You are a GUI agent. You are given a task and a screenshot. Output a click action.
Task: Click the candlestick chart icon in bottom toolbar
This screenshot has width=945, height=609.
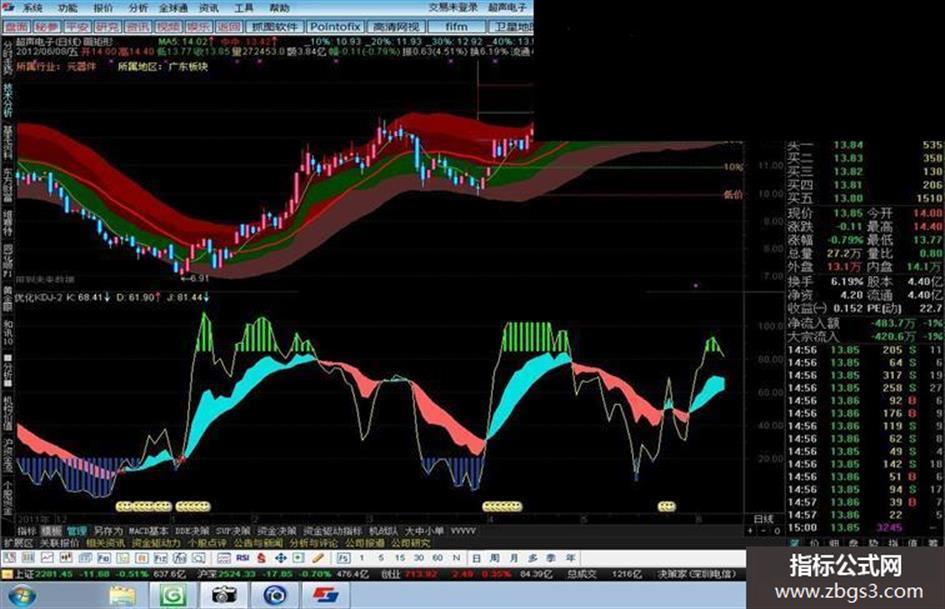pyautogui.click(x=66, y=558)
